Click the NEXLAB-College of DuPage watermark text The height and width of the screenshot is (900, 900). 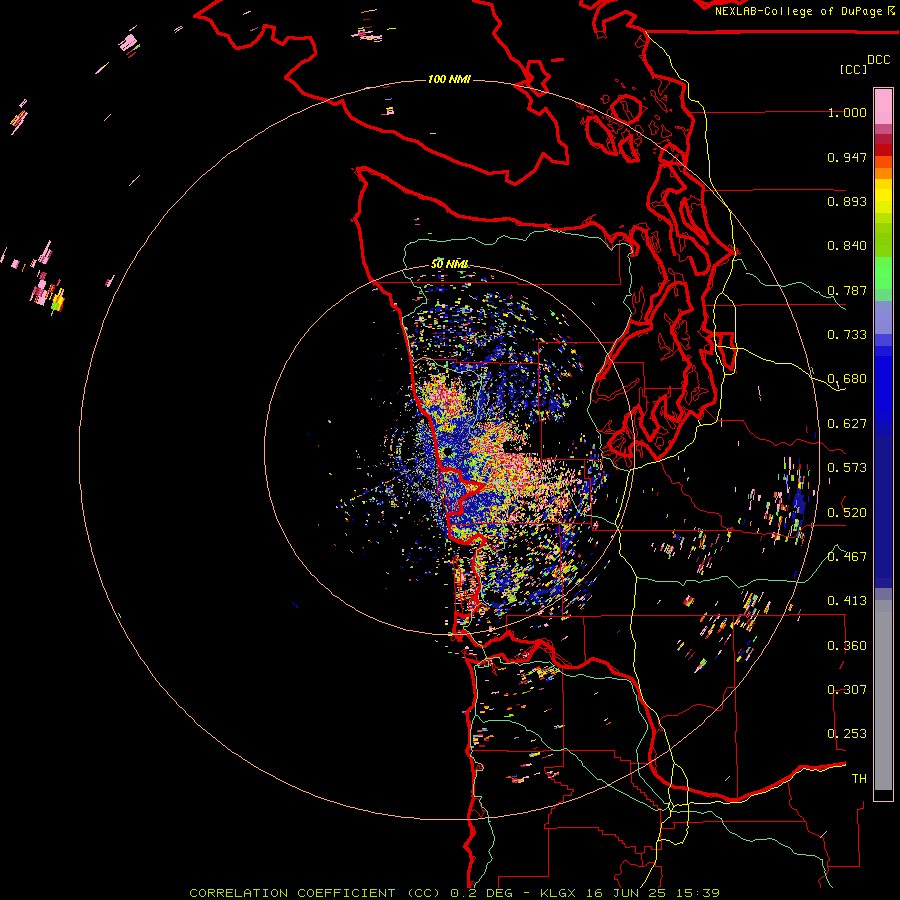798,11
